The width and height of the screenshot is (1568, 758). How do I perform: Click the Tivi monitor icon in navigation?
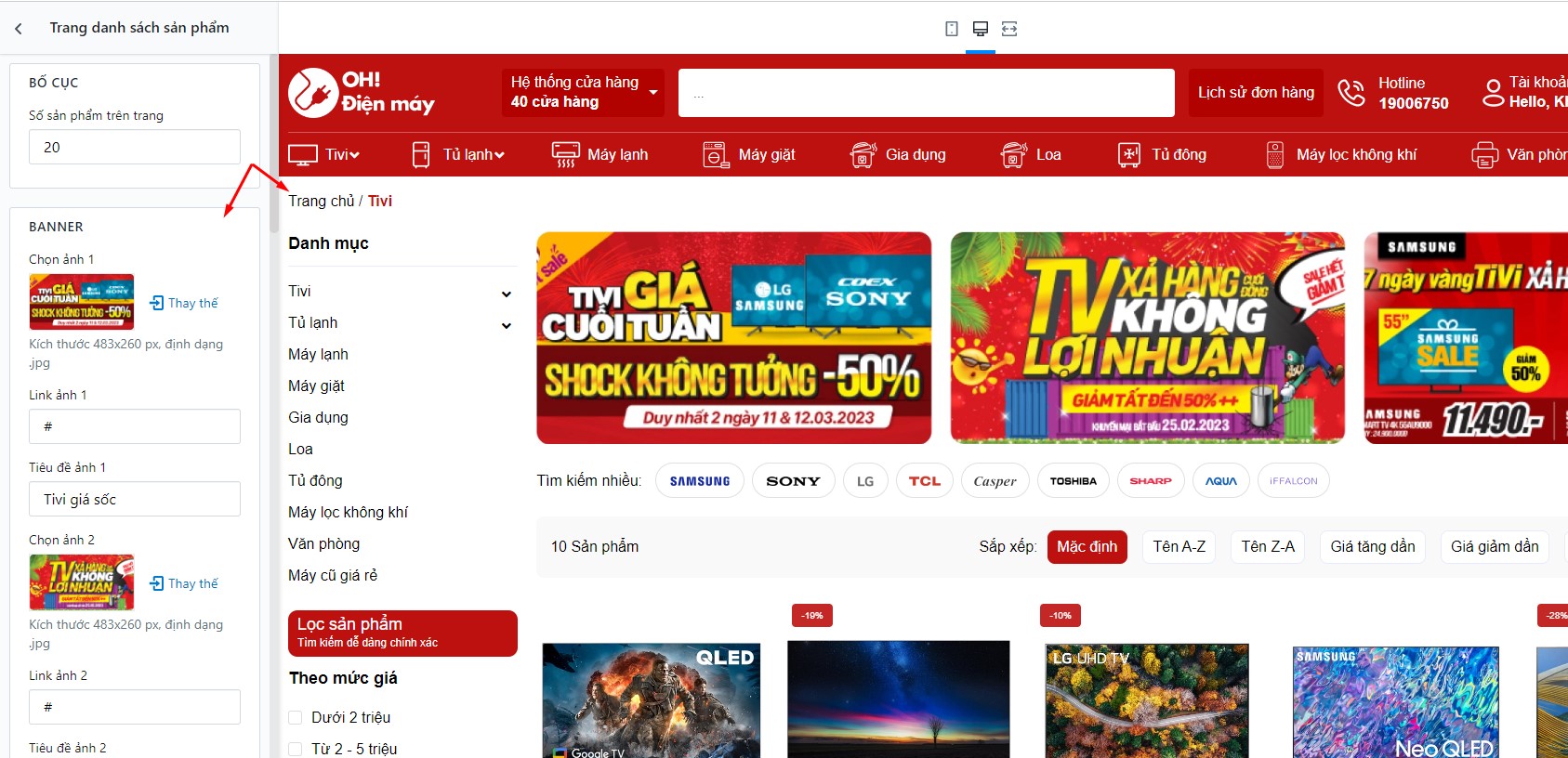[x=303, y=155]
